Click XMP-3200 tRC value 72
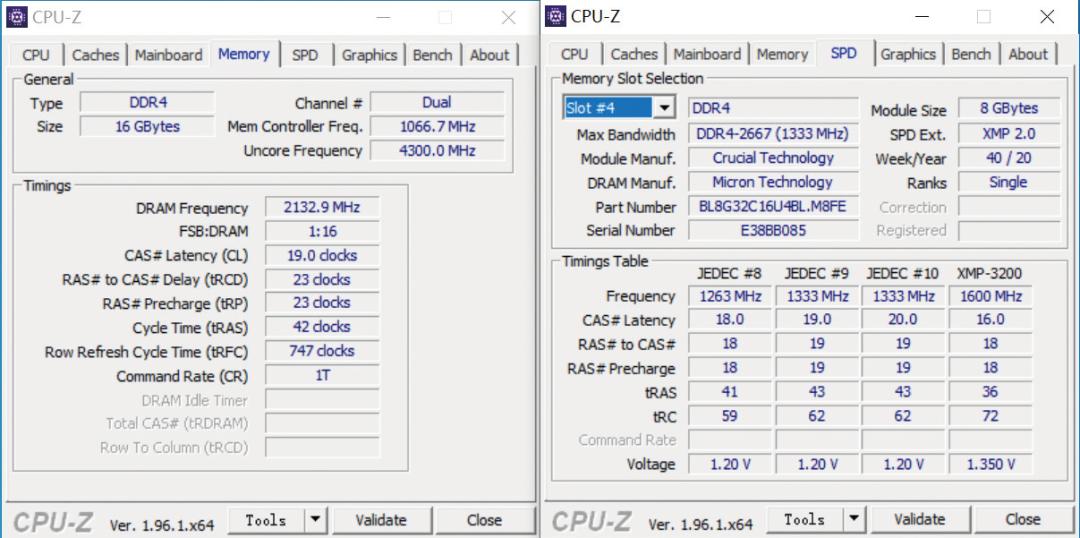The width and height of the screenshot is (1080, 538). click(990, 416)
